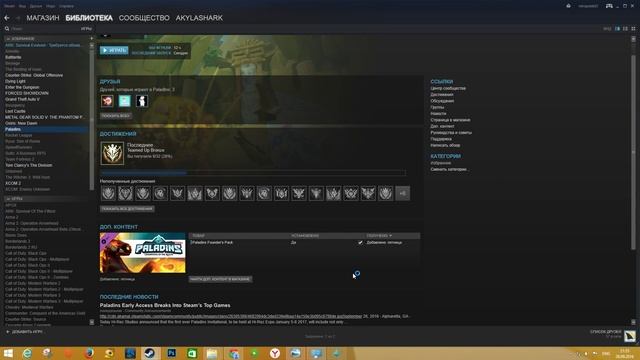Image resolution: width=640 pixels, height=360 pixels.
Task: Open the Paladins DLC banner thumbnail
Action: [142, 253]
